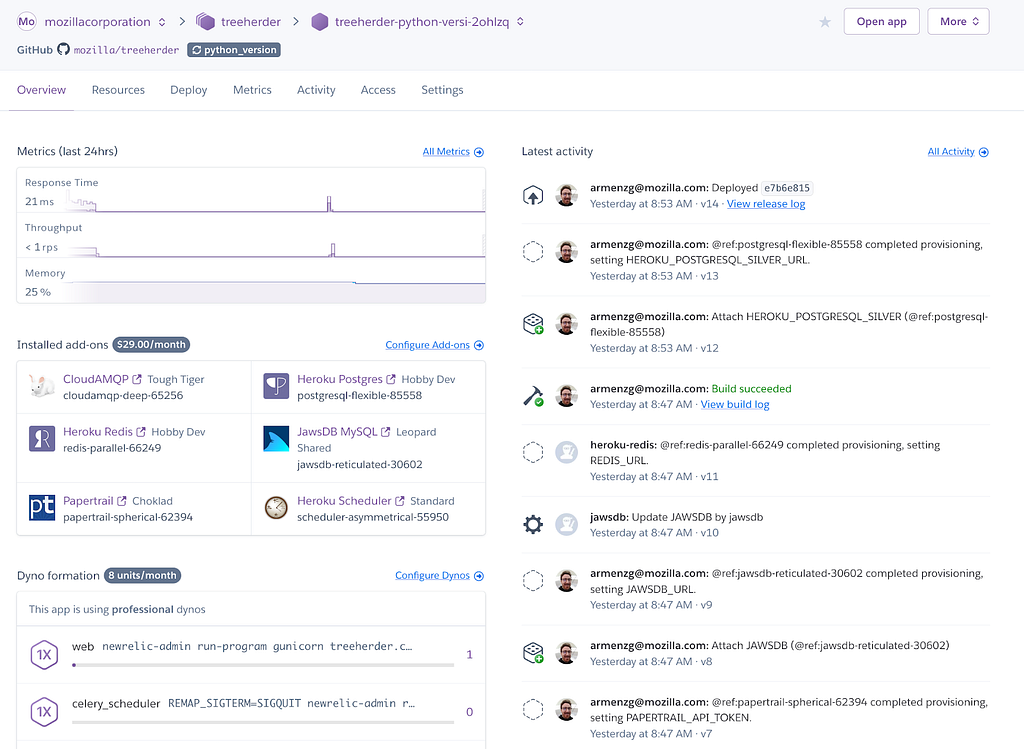Open the Activity tab
1024x749 pixels.
316,90
